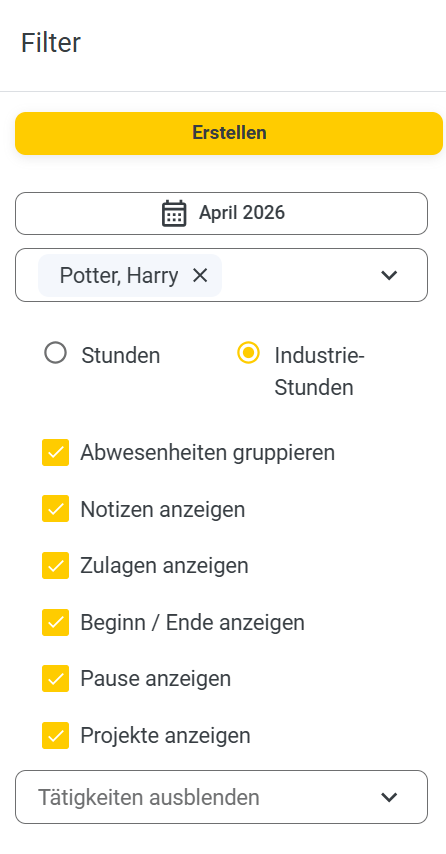Image resolution: width=446 pixels, height=854 pixels.
Task: Click empty space inside the employee field
Action: pyautogui.click(x=300, y=275)
